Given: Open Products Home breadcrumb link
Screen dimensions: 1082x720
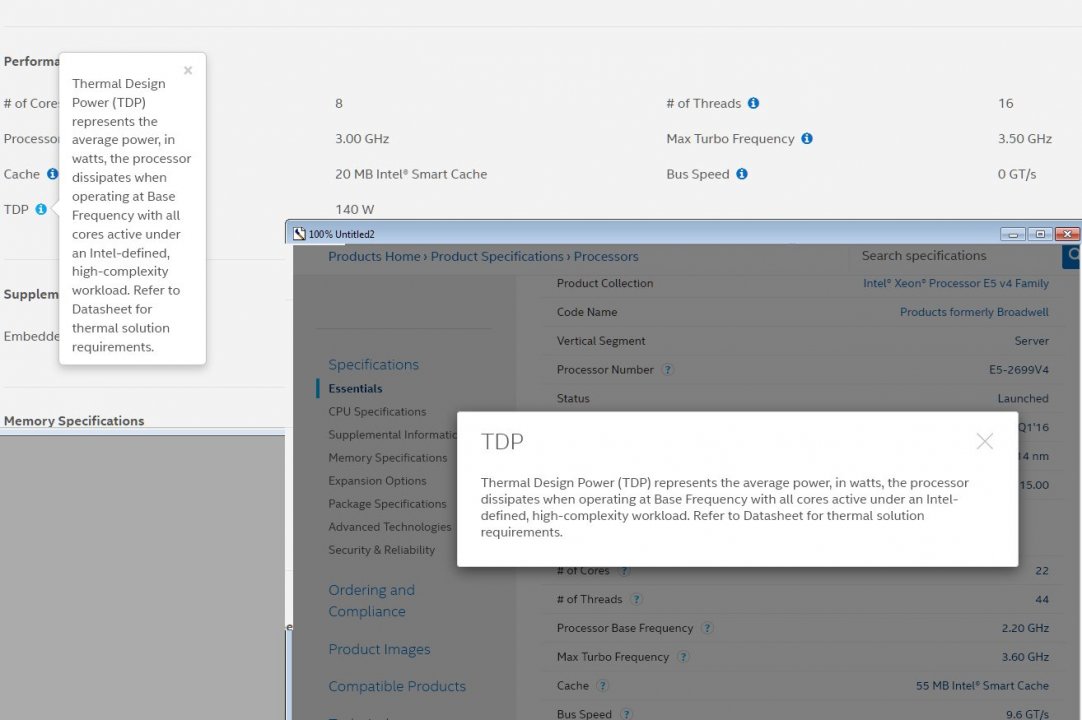Looking at the screenshot, I should (x=374, y=257).
